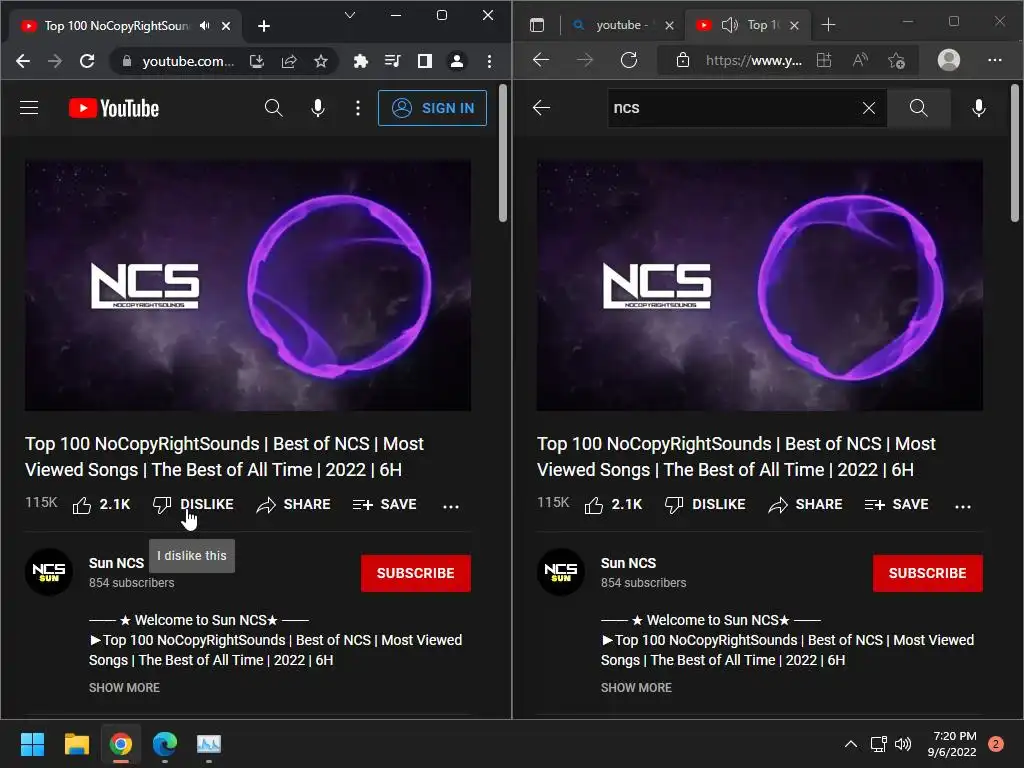This screenshot has height=768, width=1024.
Task: Submit search with magnifier in Edge window
Action: pyautogui.click(x=918, y=108)
